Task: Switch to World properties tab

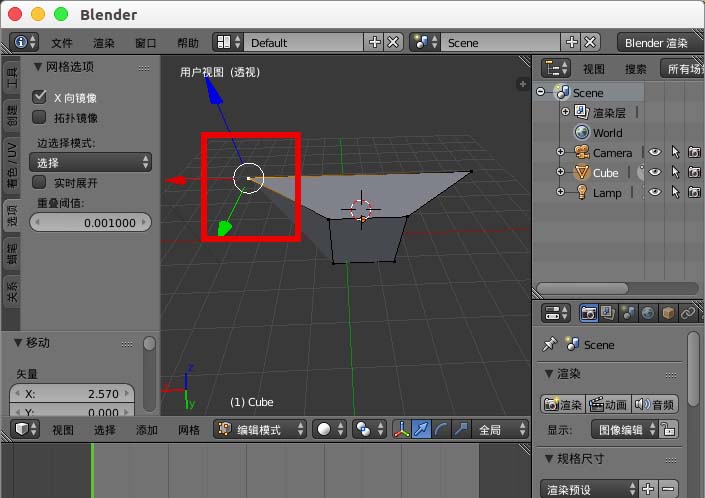Action: point(648,313)
